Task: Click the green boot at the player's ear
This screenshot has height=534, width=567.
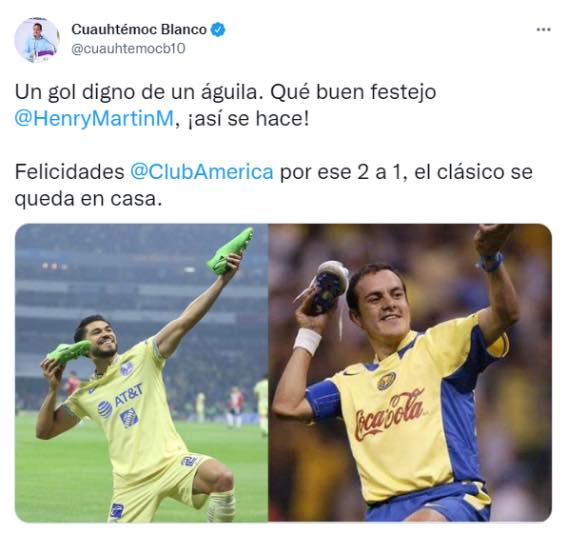Action: [x=69, y=351]
